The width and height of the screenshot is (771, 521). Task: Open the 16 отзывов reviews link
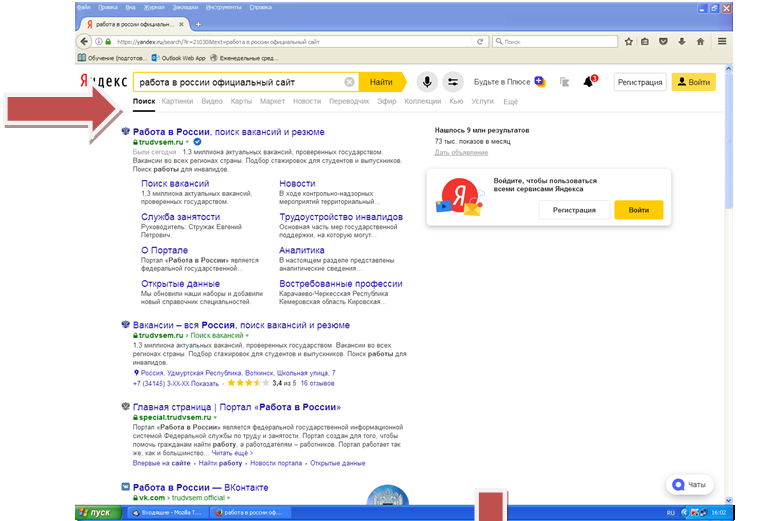coord(317,383)
